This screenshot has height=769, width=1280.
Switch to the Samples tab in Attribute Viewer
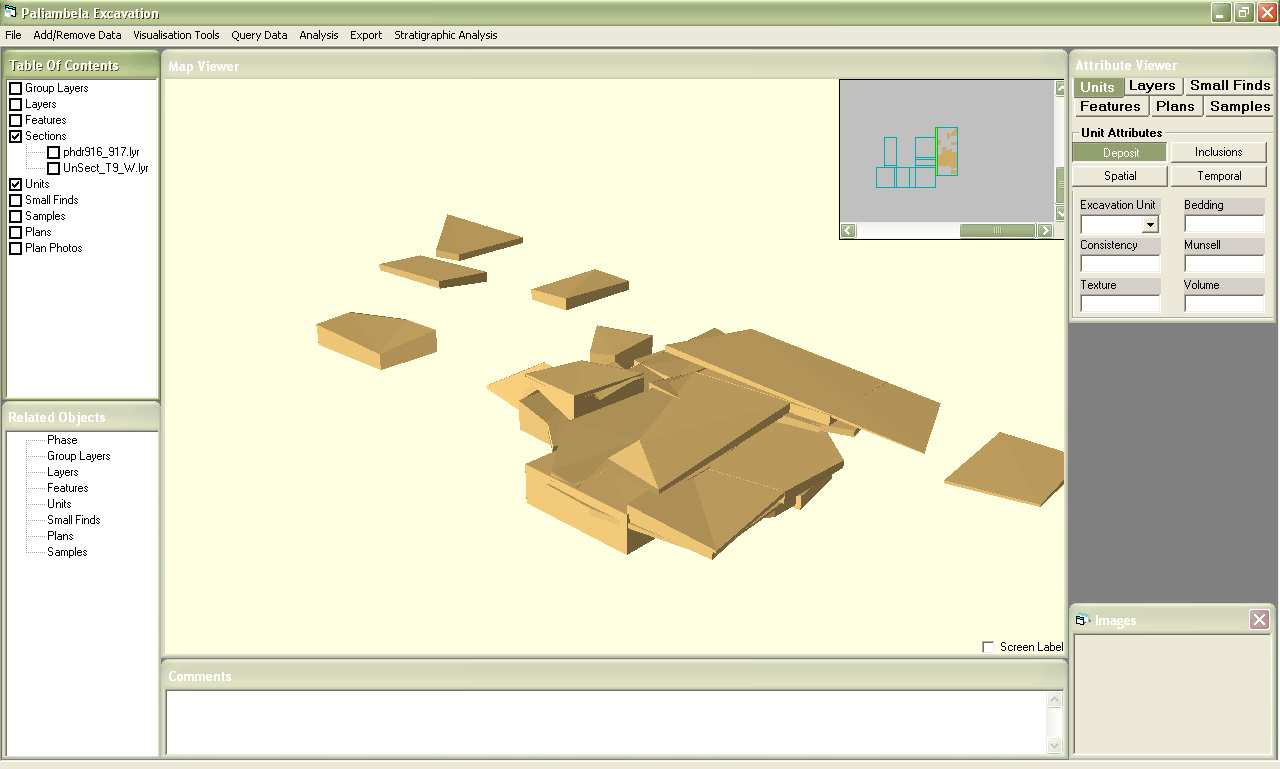click(1239, 106)
